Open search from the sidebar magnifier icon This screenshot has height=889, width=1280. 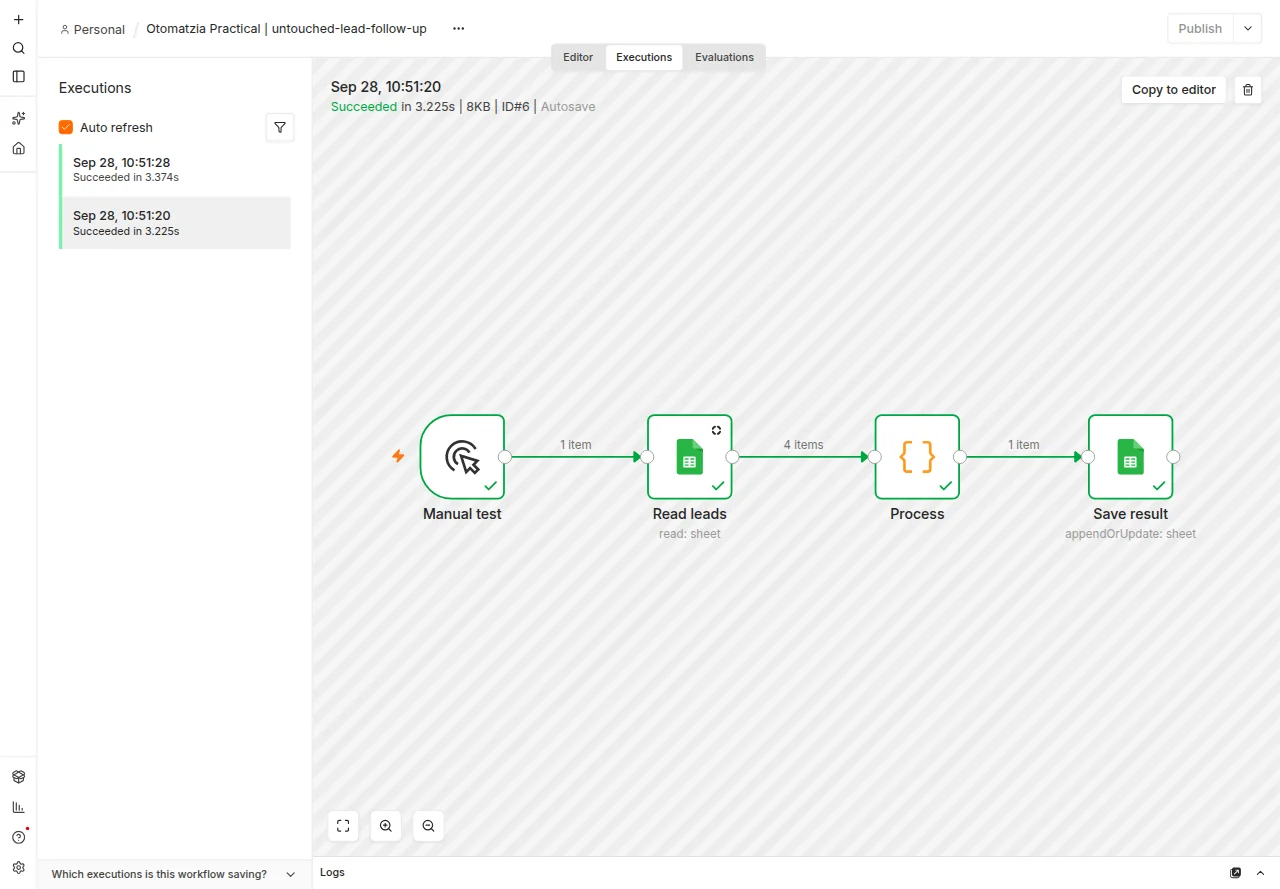tap(18, 48)
